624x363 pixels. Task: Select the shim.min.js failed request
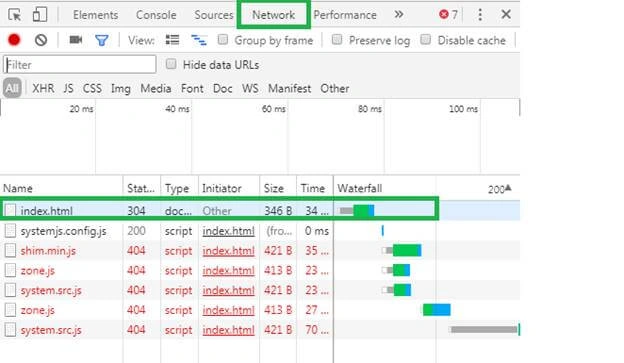48,251
